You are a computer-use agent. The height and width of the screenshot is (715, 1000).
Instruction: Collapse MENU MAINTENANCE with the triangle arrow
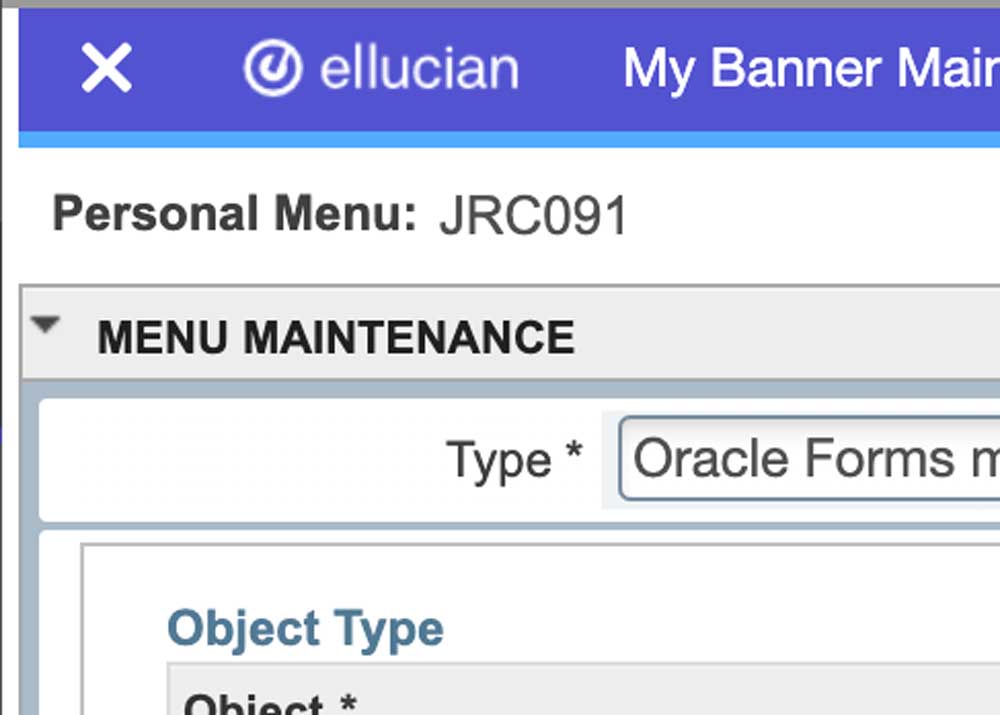(x=46, y=325)
